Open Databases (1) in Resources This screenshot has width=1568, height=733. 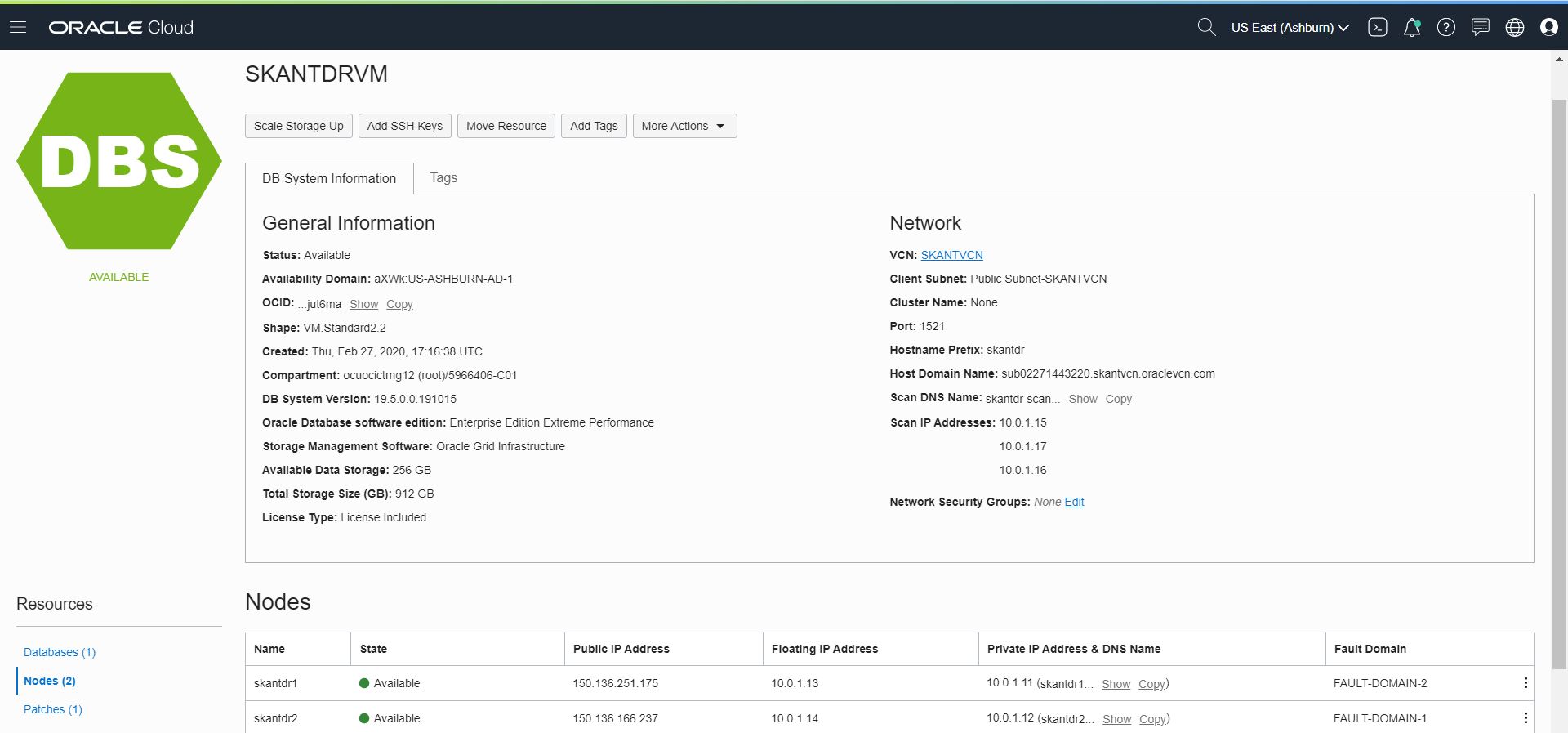click(60, 652)
